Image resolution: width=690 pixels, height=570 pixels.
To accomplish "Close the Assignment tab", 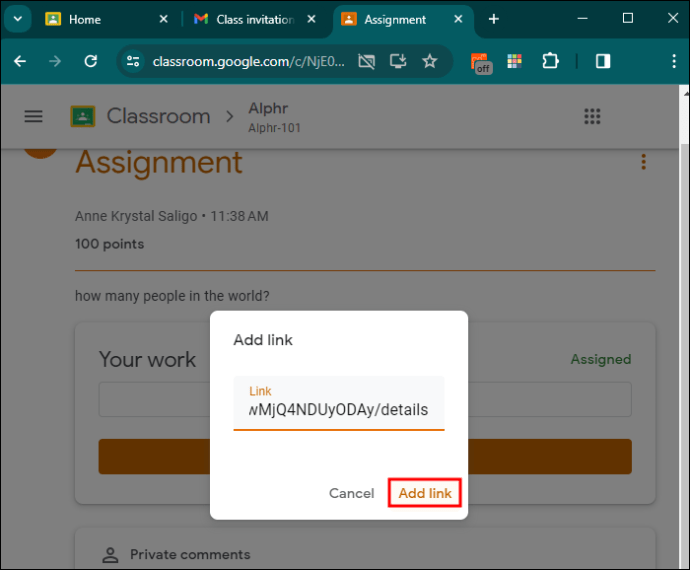I will pos(458,19).
